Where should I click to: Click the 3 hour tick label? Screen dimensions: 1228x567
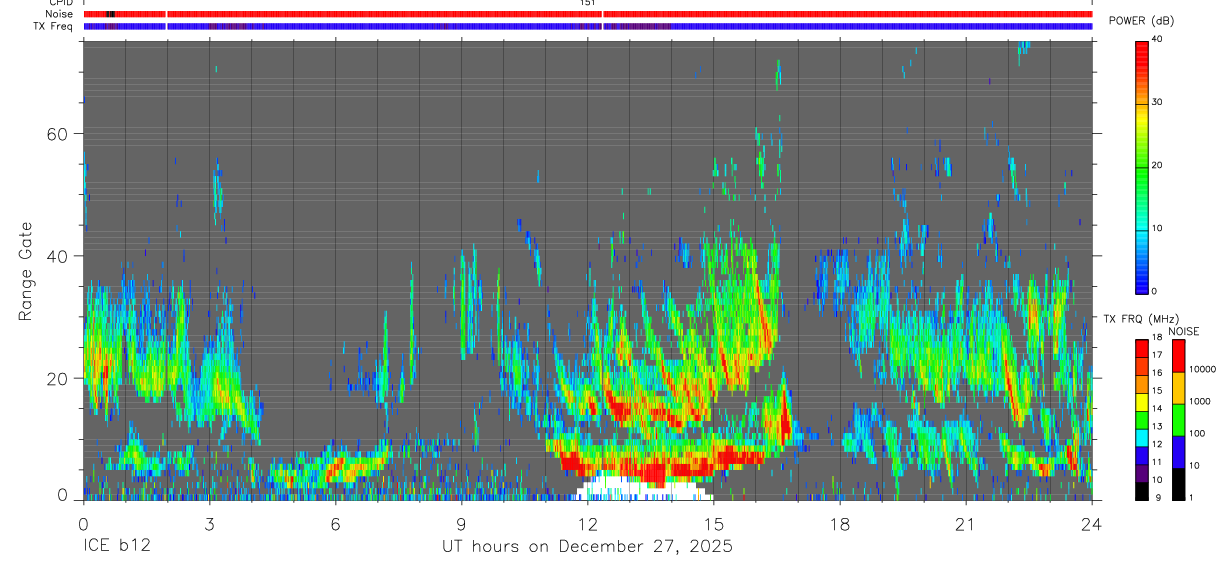[209, 523]
